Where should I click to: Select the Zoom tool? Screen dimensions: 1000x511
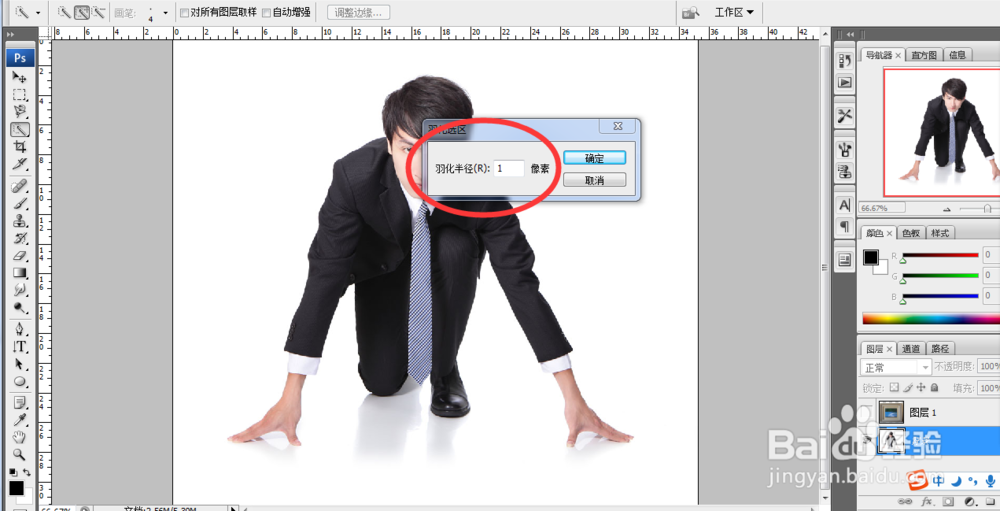pos(20,454)
